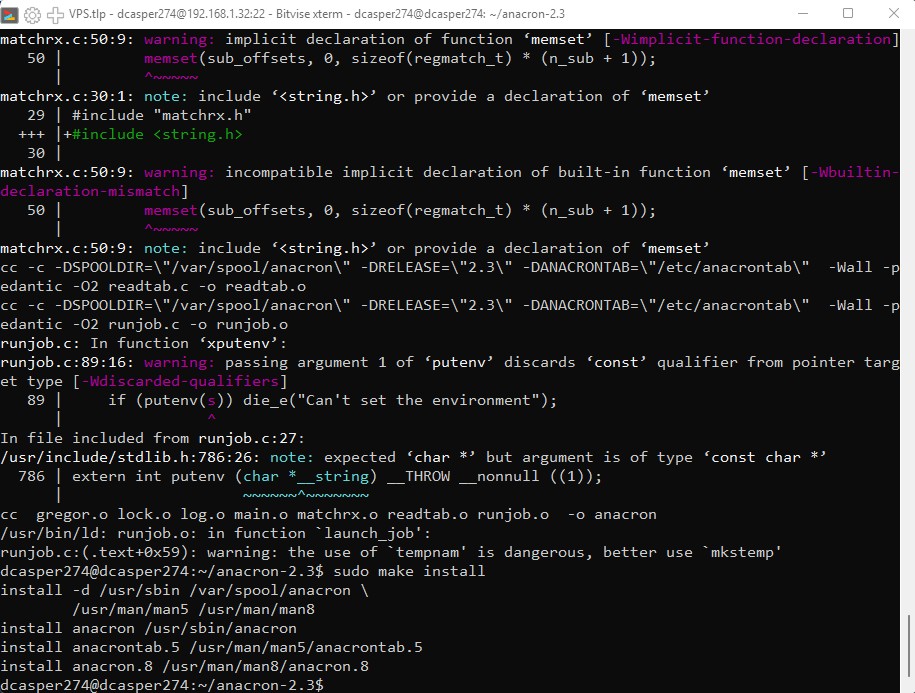Close the Bitvise xterm window
Screen dimensions: 915x693
[893, 14]
